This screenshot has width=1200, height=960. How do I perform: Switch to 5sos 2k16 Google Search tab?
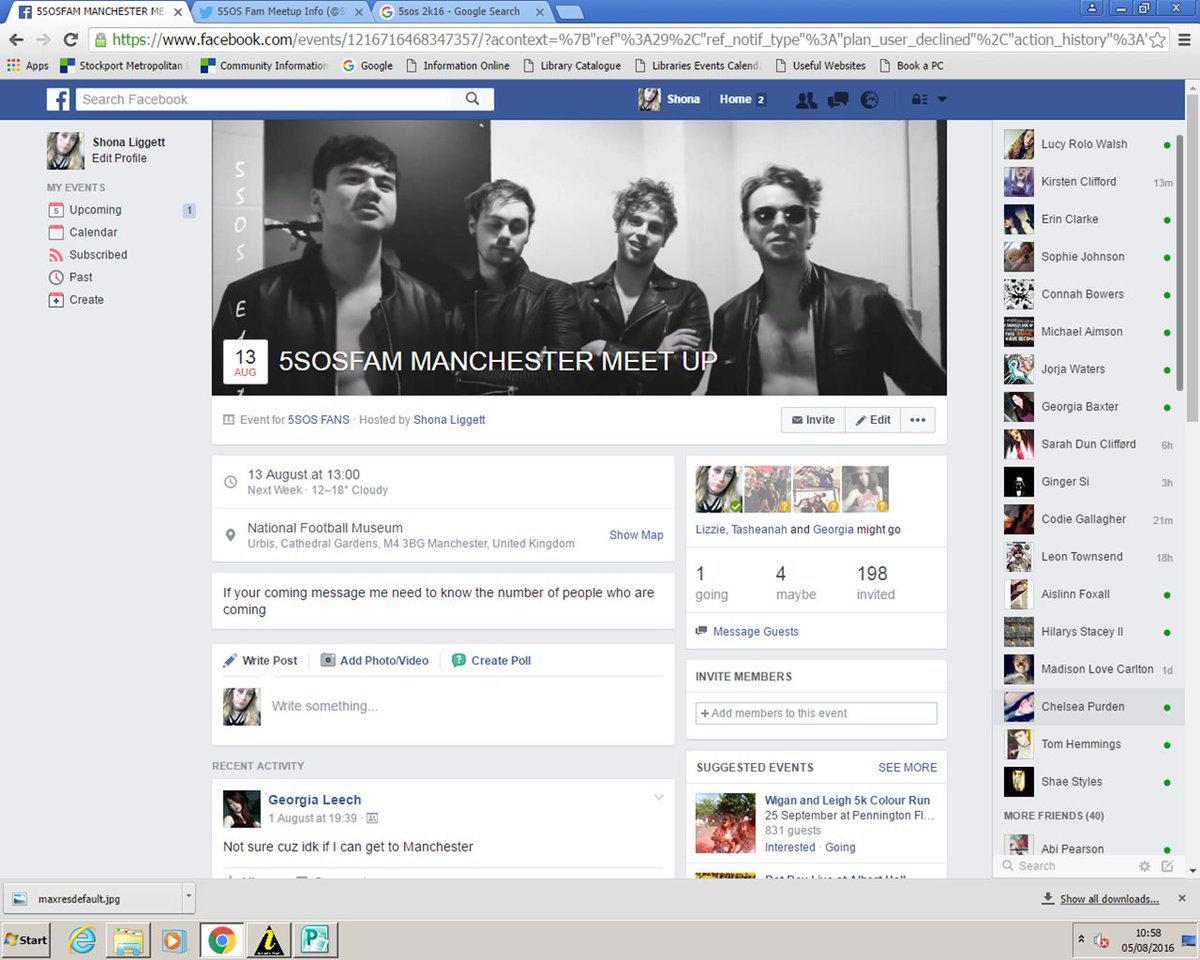458,11
